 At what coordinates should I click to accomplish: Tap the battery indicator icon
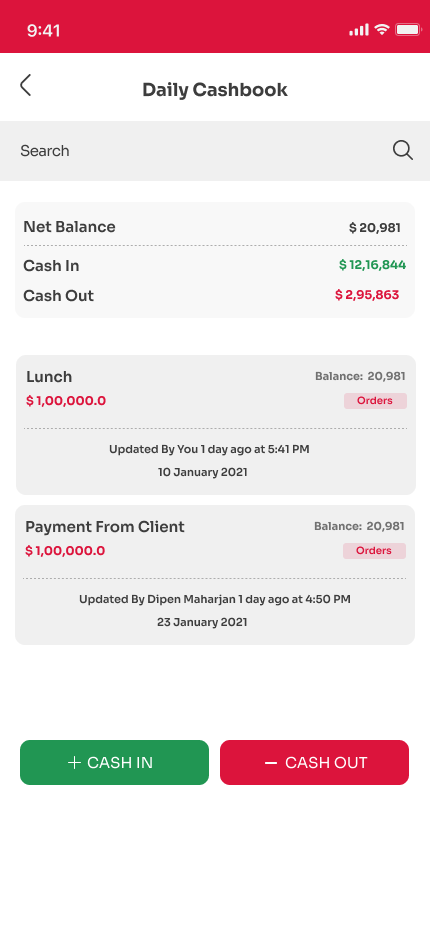pos(408,29)
